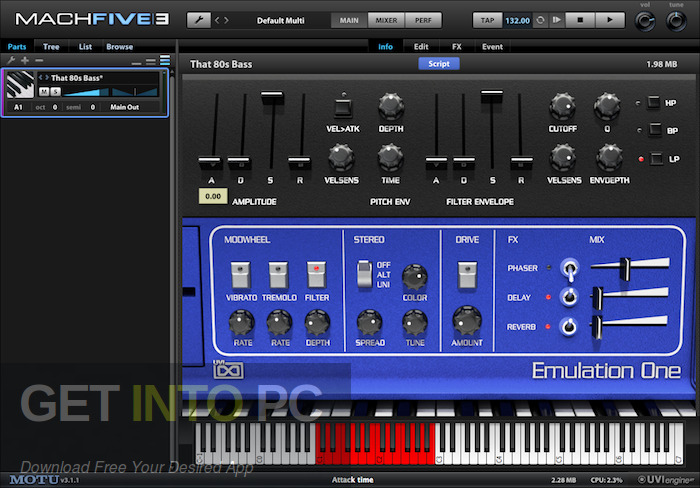Switch to the PERF view
Screen dimensions: 700x488
[x=423, y=20]
